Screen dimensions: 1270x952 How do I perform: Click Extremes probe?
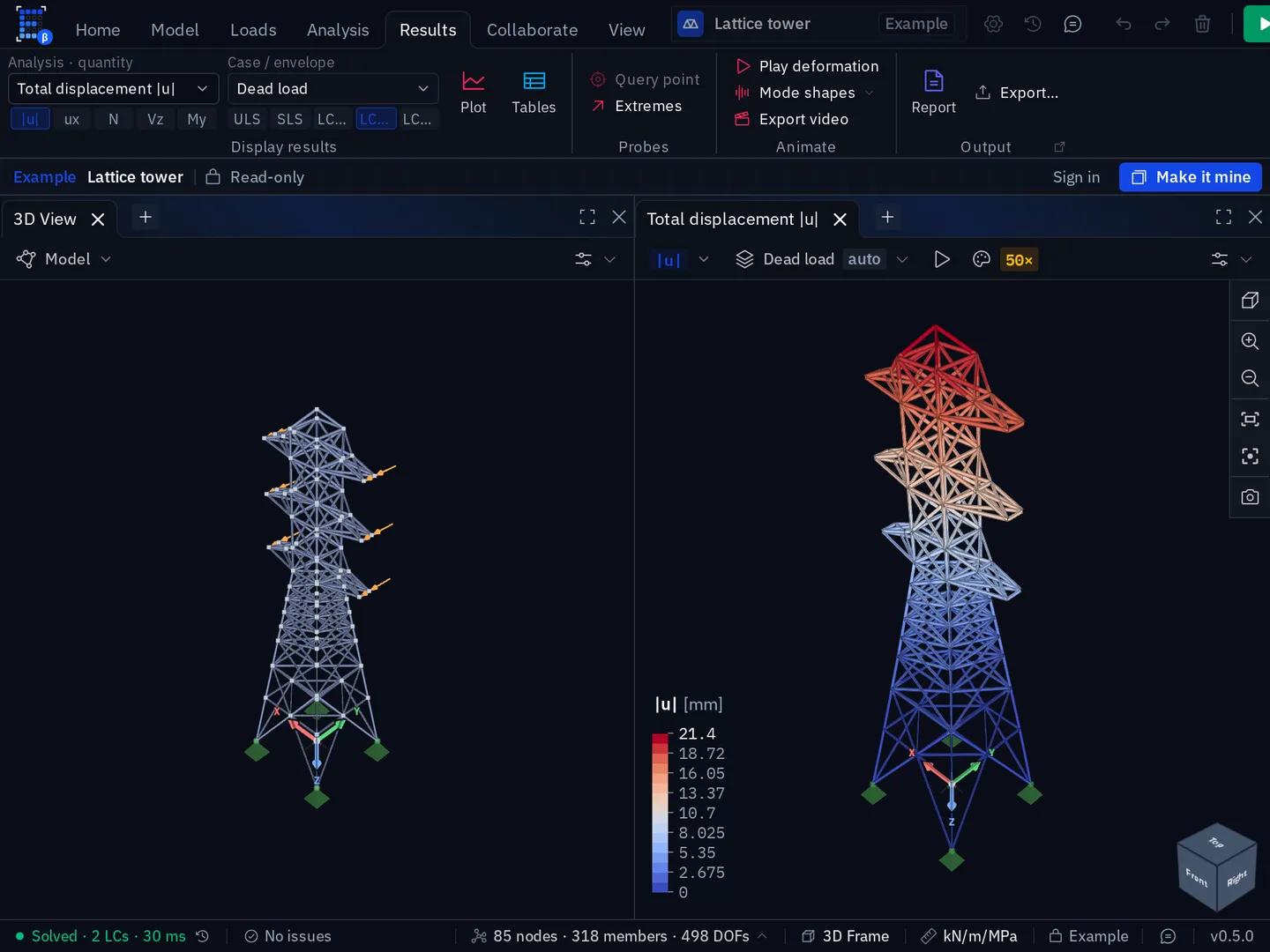coord(636,106)
